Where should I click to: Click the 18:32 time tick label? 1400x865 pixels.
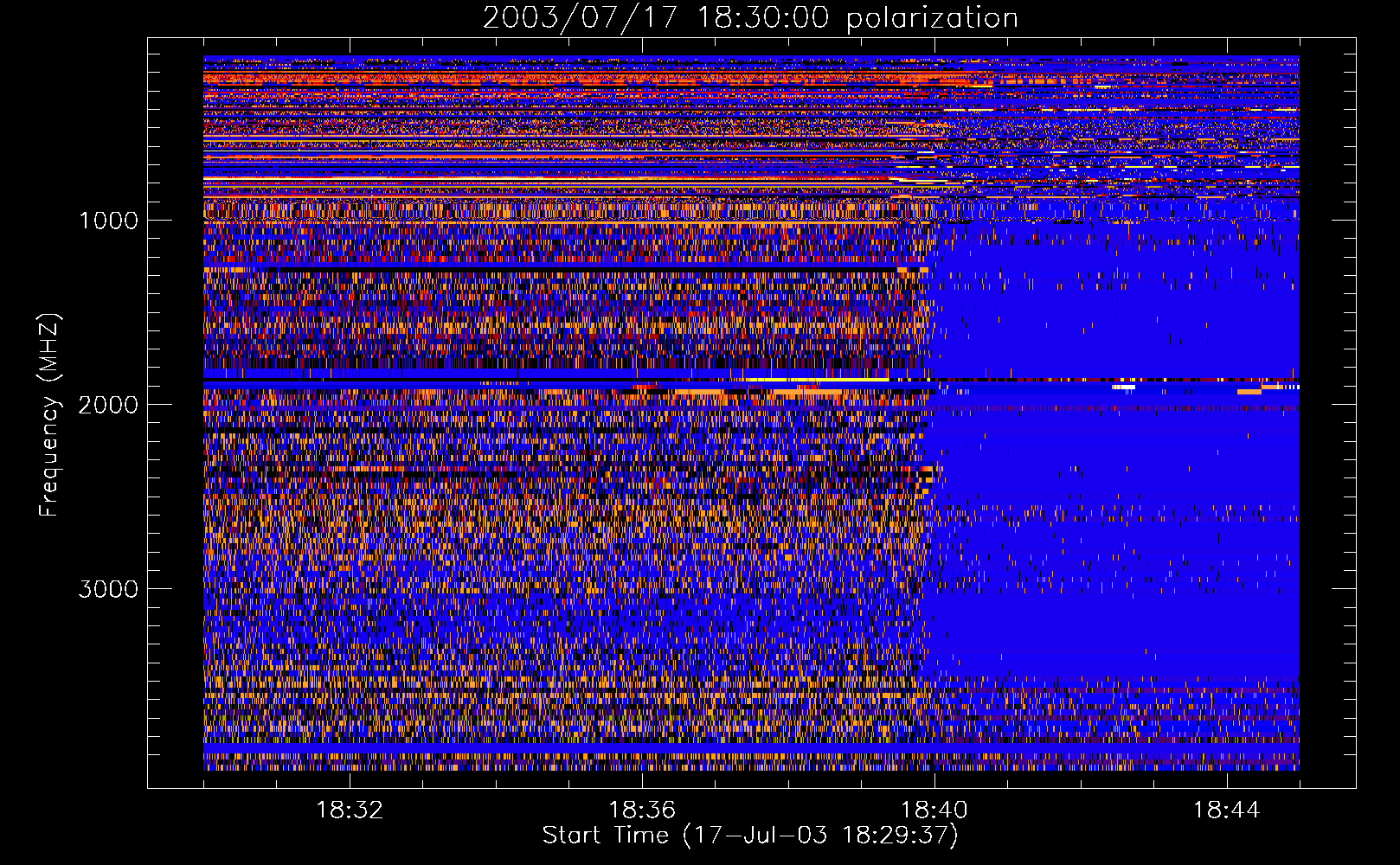click(x=350, y=811)
